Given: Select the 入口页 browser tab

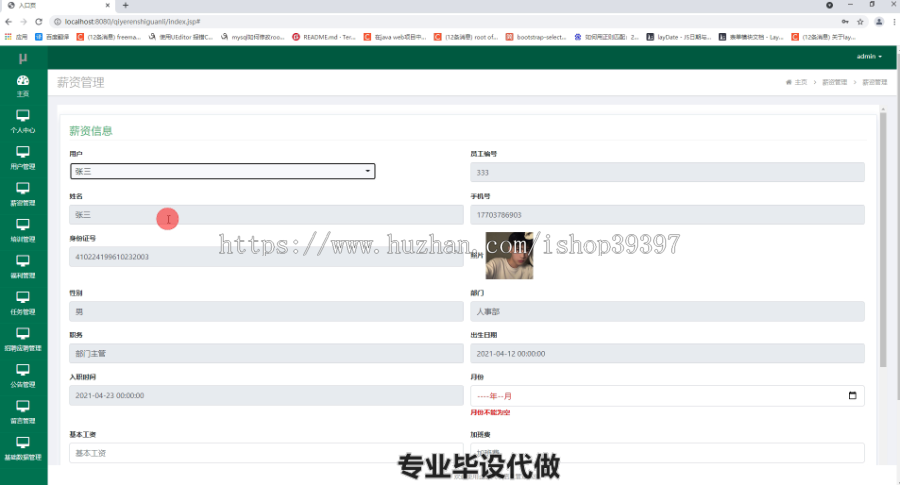Looking at the screenshot, I should [57, 5].
